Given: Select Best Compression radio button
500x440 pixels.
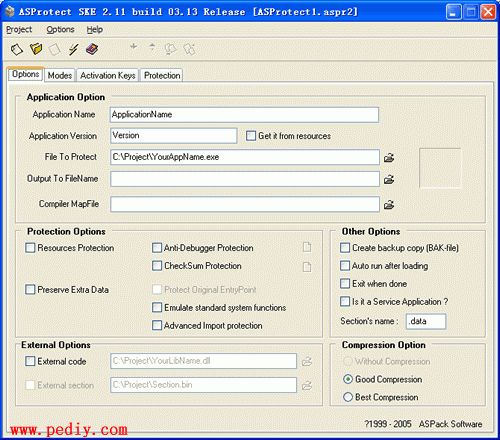Looking at the screenshot, I should [348, 397].
